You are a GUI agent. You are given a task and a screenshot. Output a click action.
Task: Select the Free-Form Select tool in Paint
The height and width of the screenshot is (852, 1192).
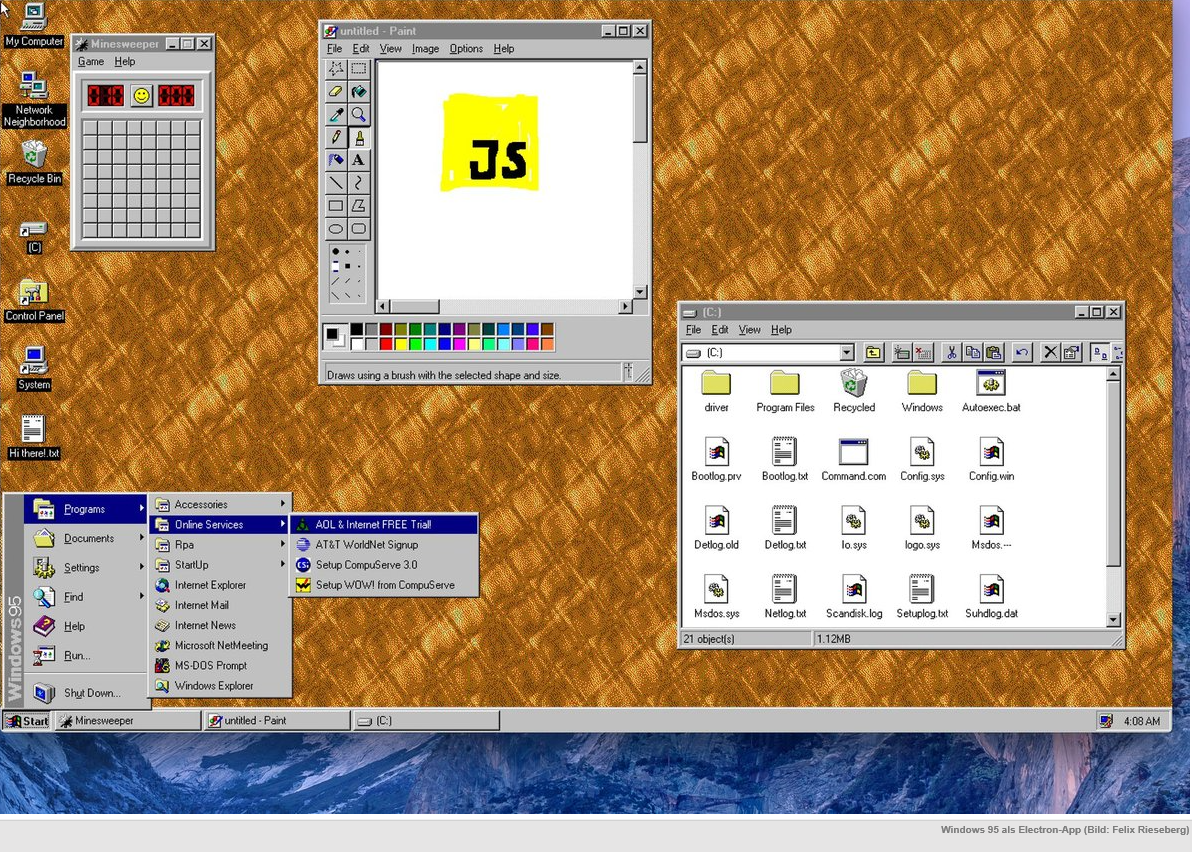click(335, 69)
